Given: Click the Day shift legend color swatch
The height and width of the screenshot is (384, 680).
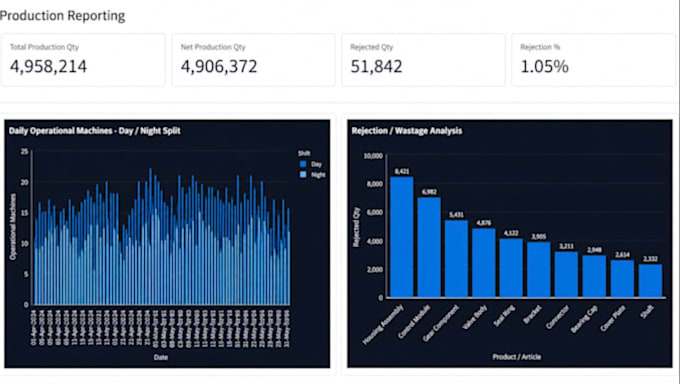Looking at the screenshot, I should 303,164.
